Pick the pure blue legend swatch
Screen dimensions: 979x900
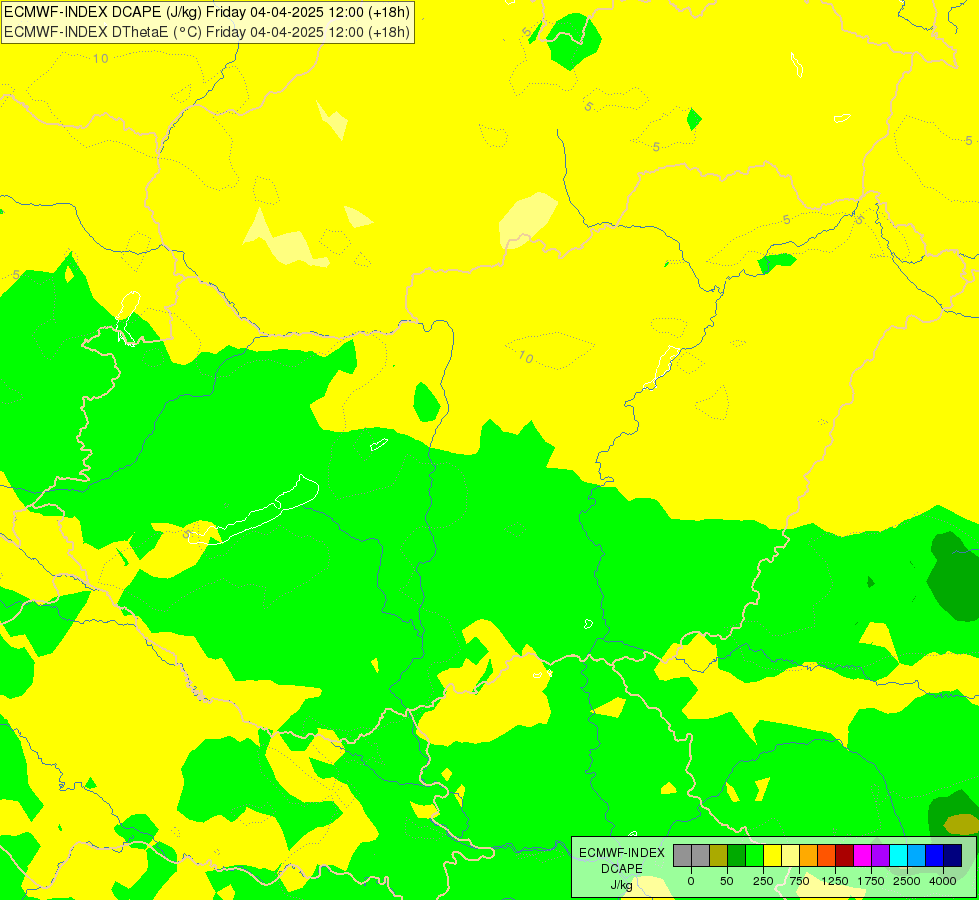click(x=935, y=855)
